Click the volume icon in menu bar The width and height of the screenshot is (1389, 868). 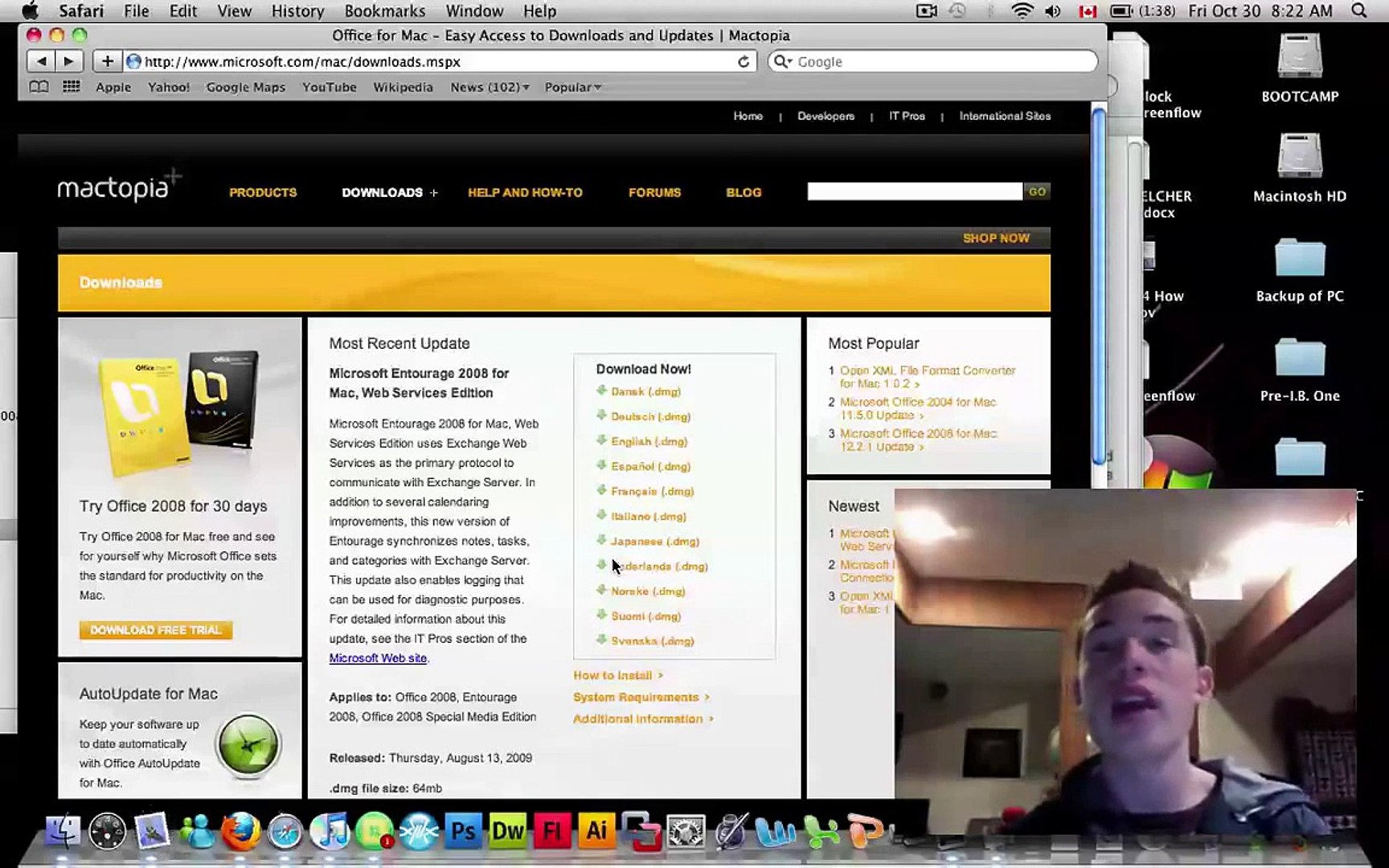(x=1053, y=11)
